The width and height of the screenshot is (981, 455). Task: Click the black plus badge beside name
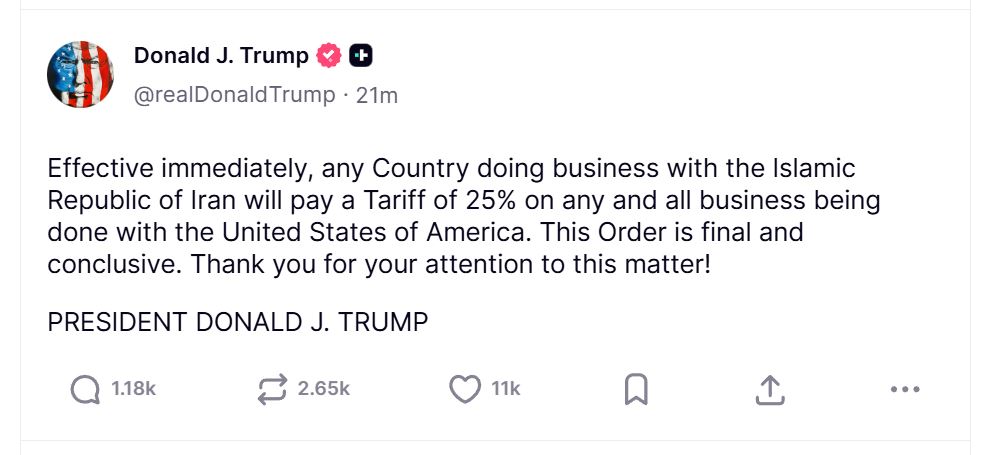click(360, 57)
